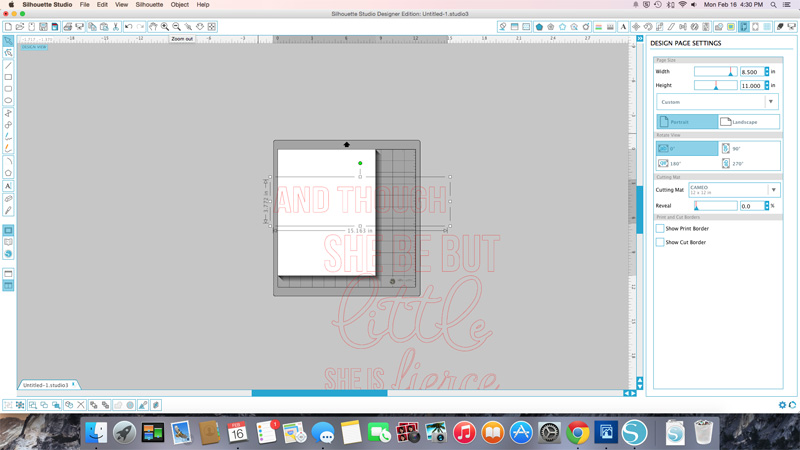This screenshot has width=800, height=450.
Task: Open the Fill Color panel icon
Action: 539,27
